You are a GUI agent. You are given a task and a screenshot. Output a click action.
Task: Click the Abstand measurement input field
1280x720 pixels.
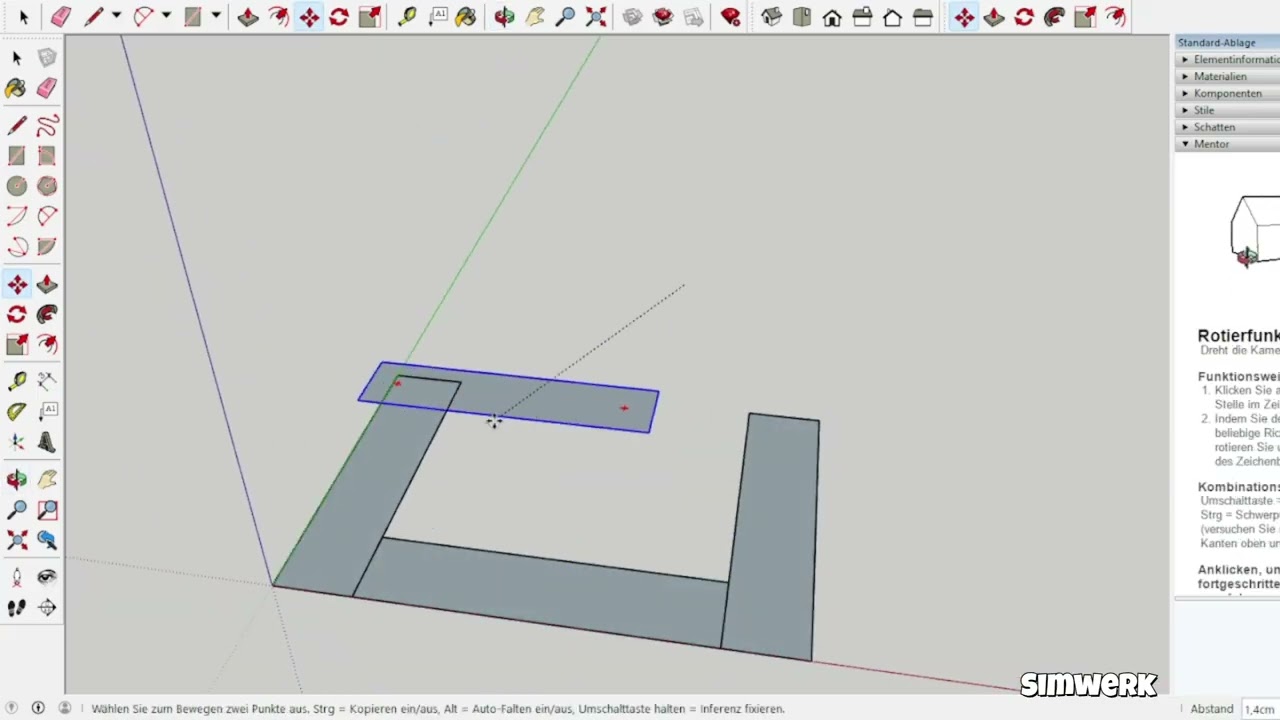(1260, 709)
